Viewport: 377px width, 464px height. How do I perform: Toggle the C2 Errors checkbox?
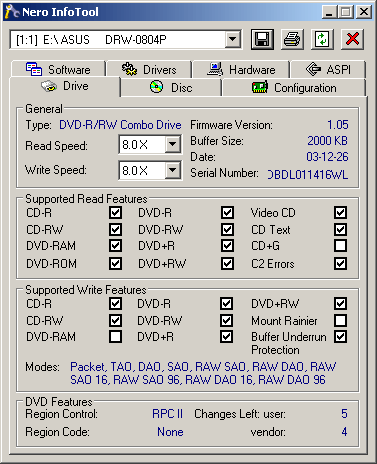coord(340,264)
